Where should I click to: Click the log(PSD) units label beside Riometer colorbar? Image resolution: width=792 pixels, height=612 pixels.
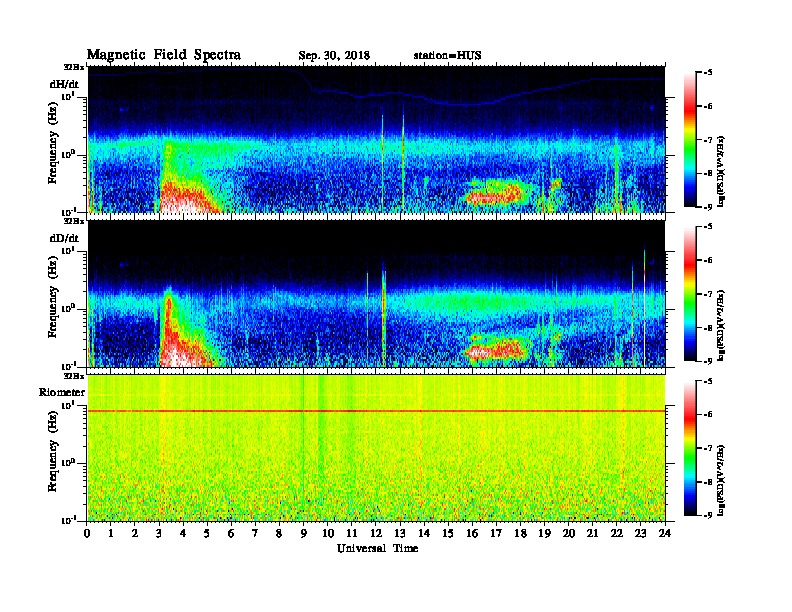721,480
